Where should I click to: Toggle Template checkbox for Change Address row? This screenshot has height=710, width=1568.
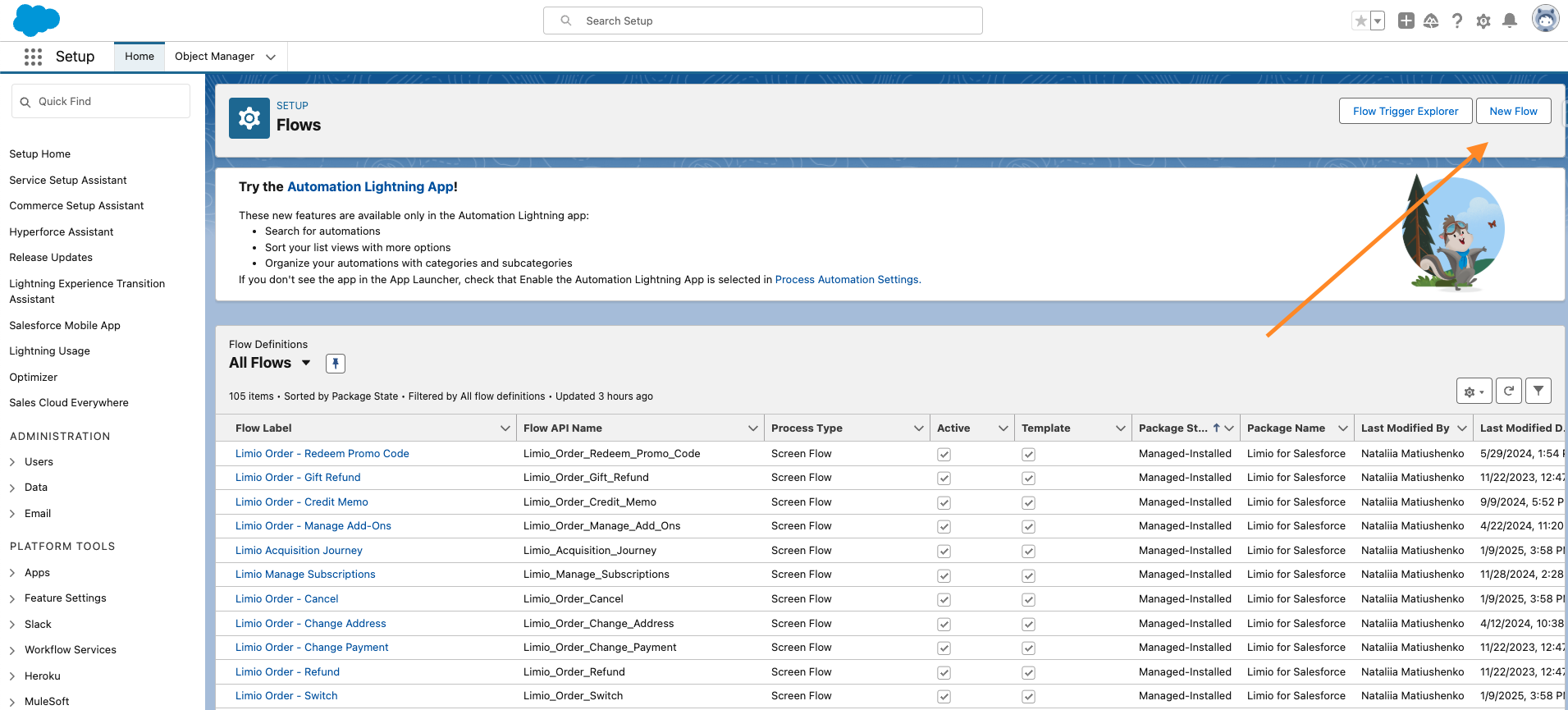pos(1028,624)
